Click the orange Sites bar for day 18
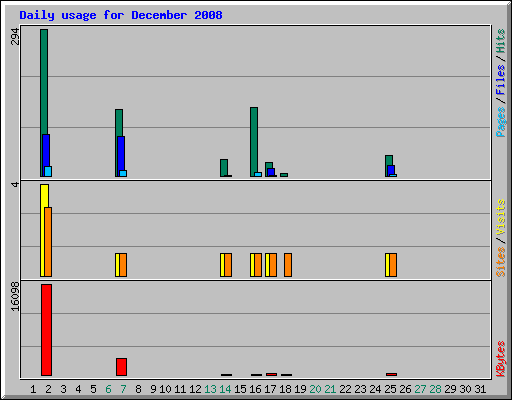Image resolution: width=512 pixels, height=400 pixels. pyautogui.click(x=288, y=265)
